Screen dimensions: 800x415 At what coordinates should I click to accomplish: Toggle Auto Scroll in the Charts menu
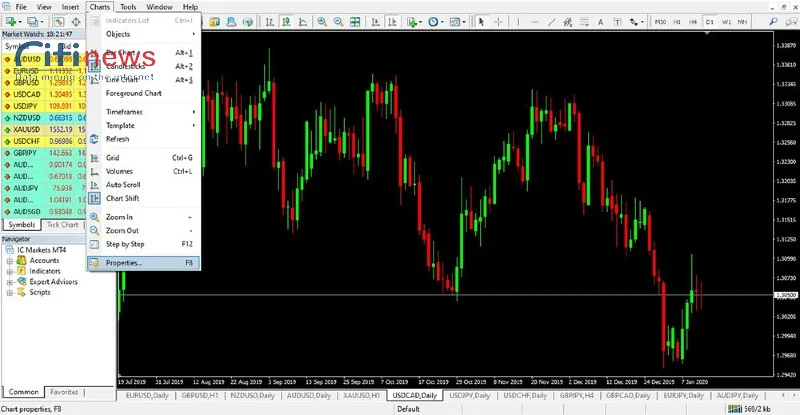click(143, 184)
